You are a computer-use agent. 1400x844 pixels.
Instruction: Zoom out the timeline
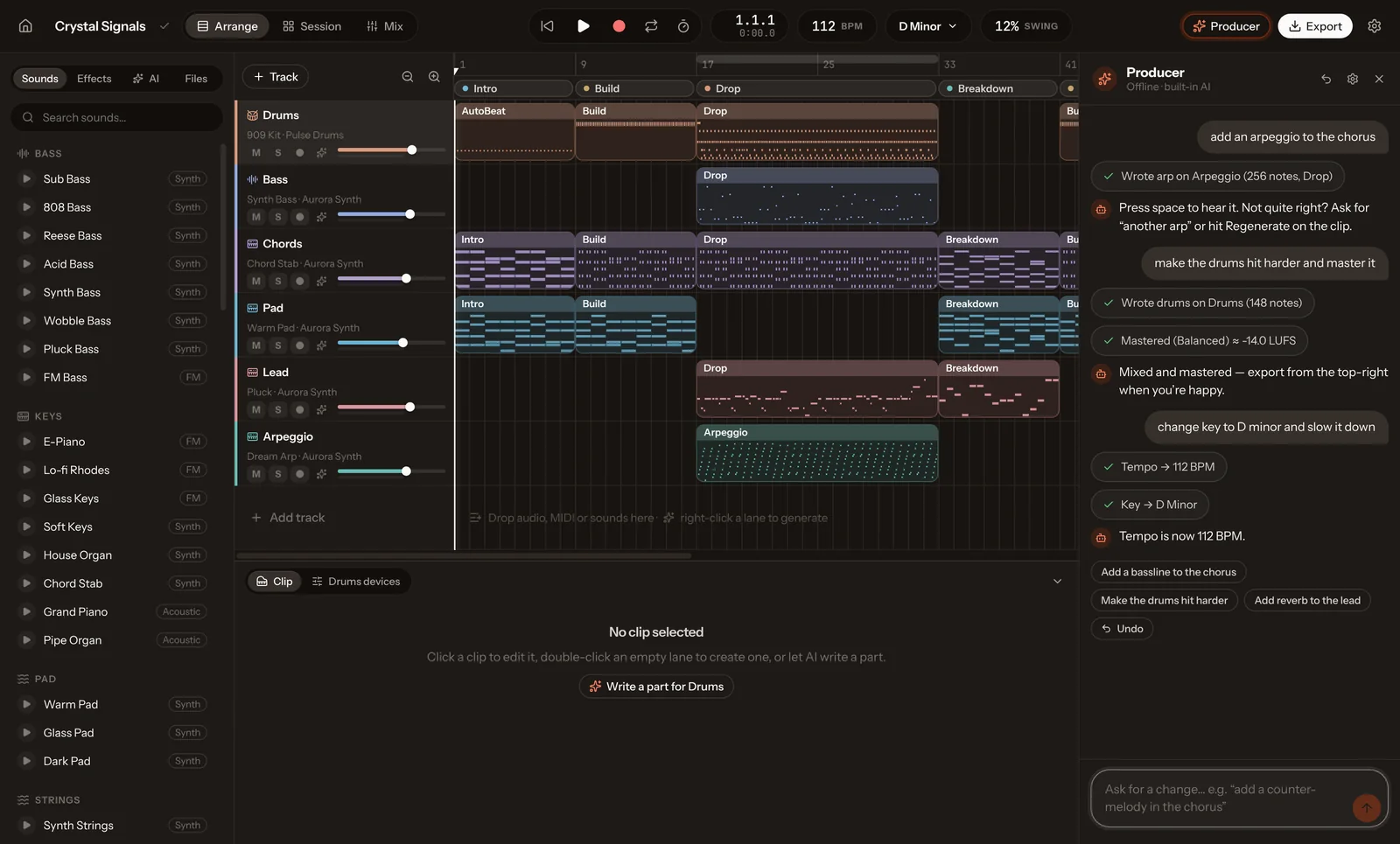[408, 77]
